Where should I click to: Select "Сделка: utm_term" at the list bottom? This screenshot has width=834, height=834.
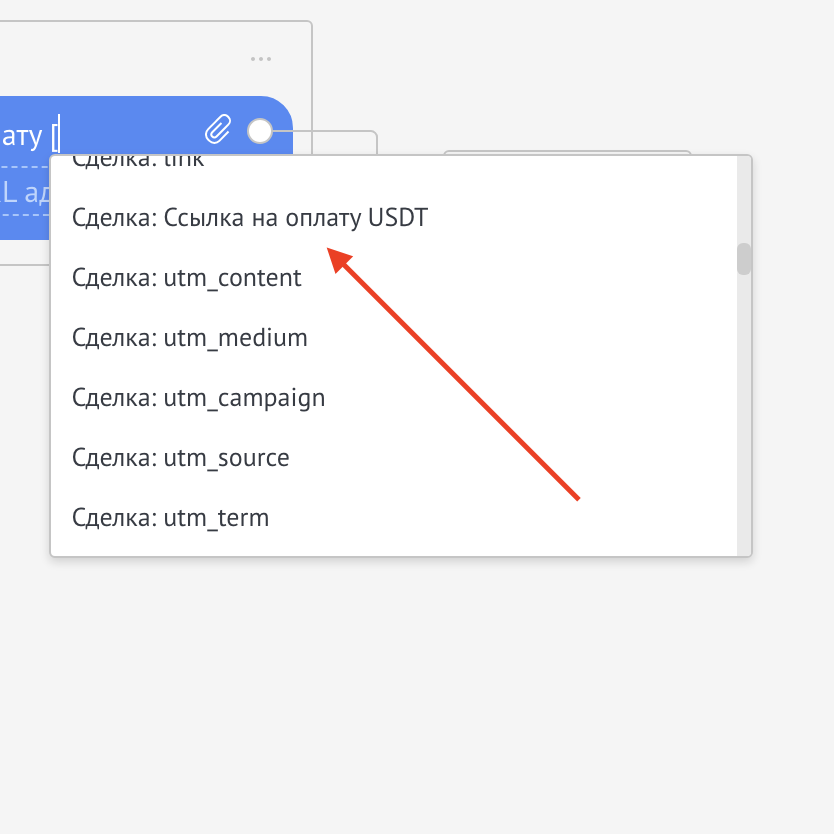point(171,518)
